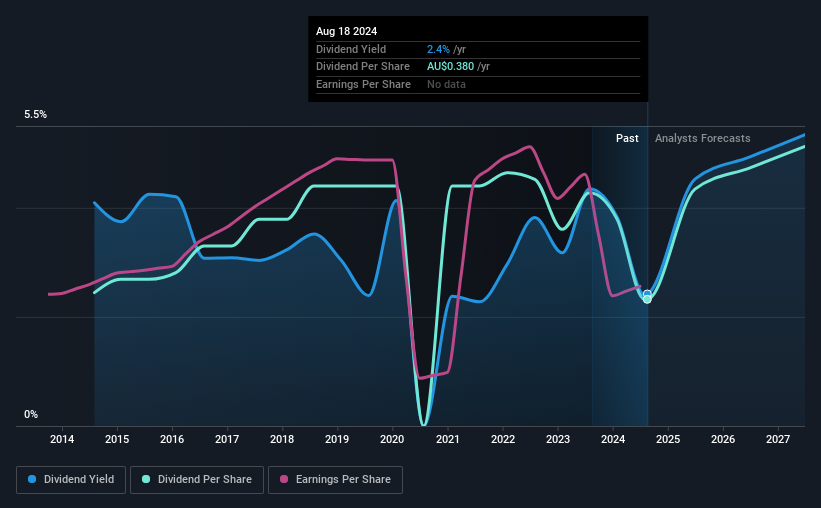Click the Dividend Per Share tooltip row label
The width and height of the screenshot is (821, 508).
(362, 67)
